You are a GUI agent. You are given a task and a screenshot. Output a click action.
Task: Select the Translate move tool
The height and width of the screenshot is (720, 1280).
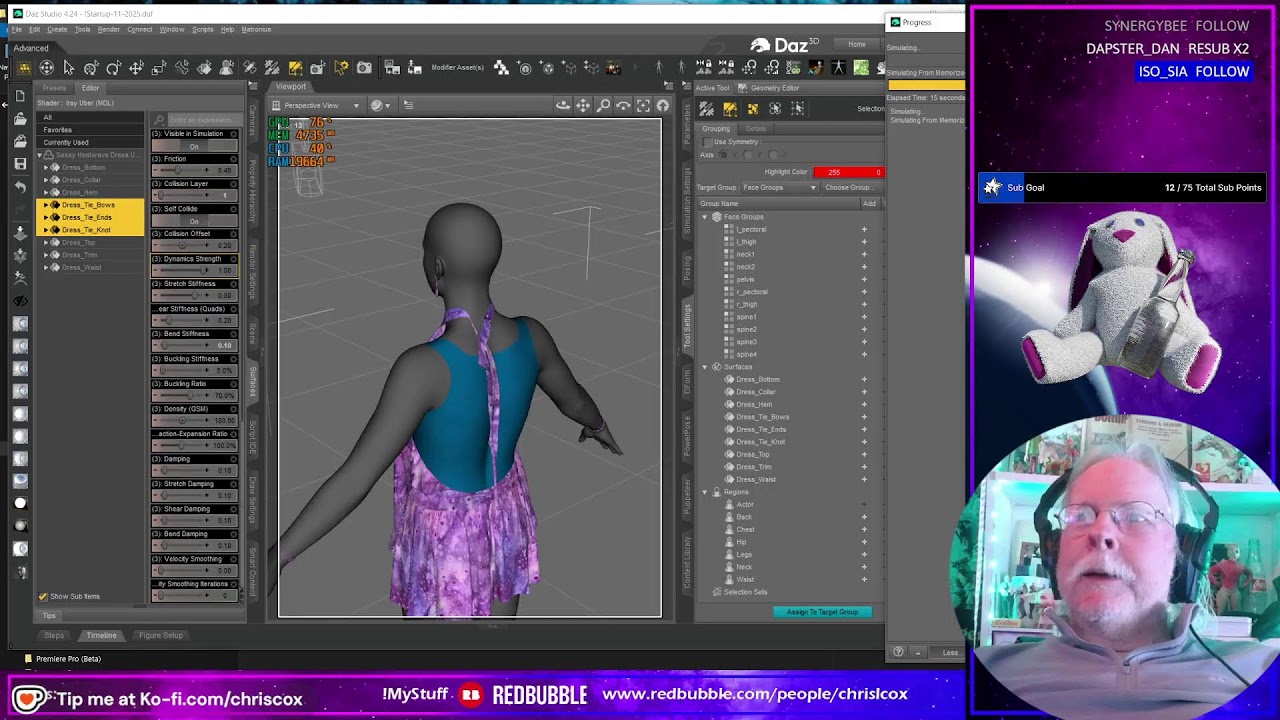point(136,67)
